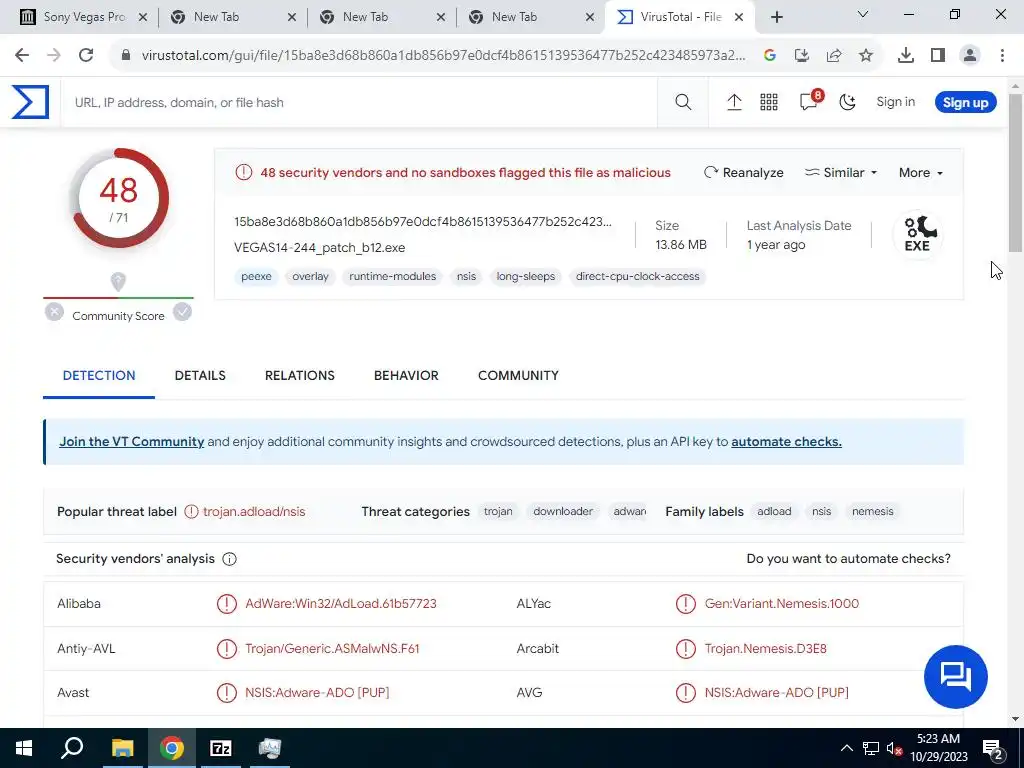Vote malicious with Community Score X icon

click(54, 312)
